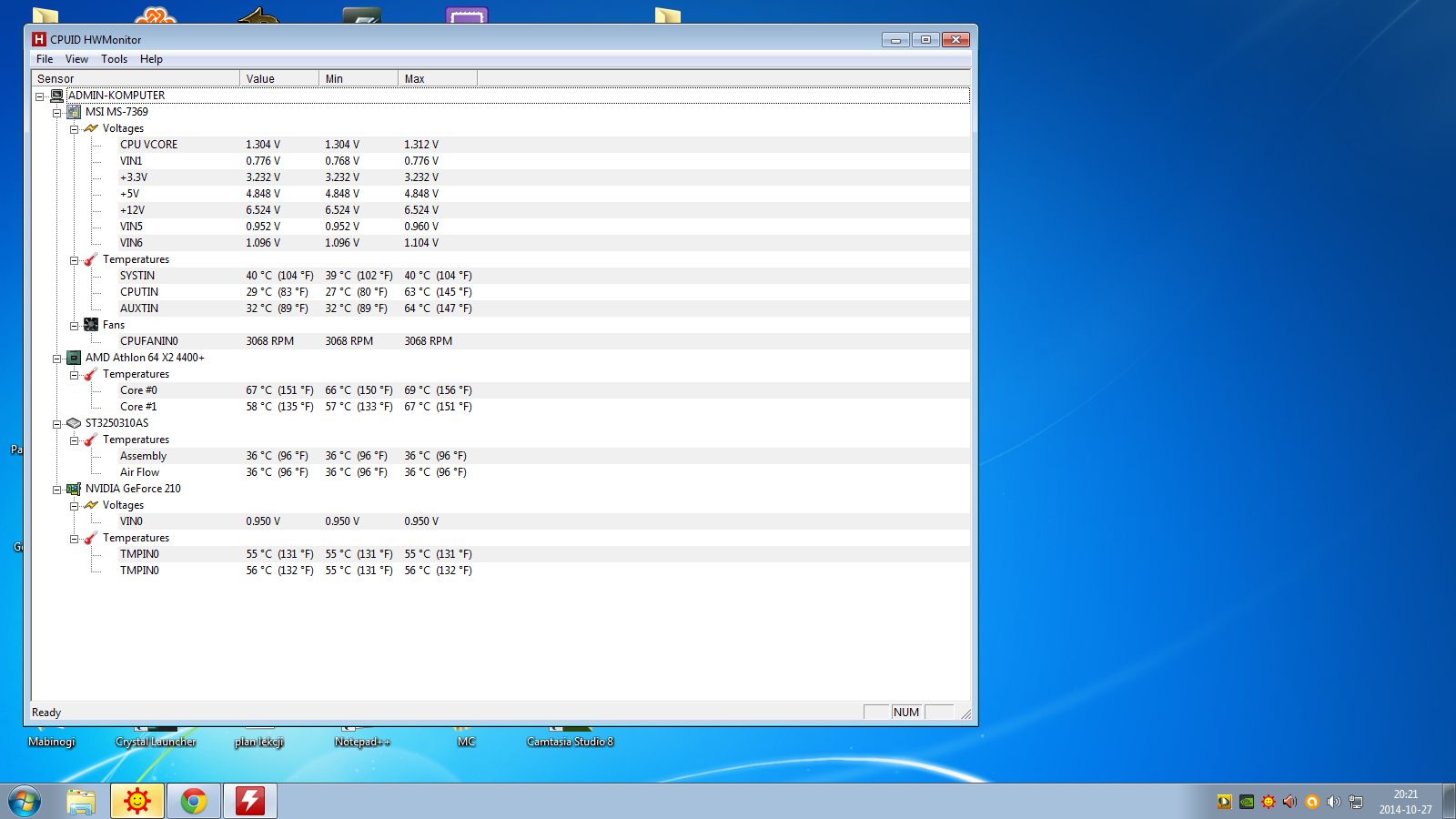This screenshot has width=1456, height=819.
Task: Click the Min column header
Action: pyautogui.click(x=359, y=79)
